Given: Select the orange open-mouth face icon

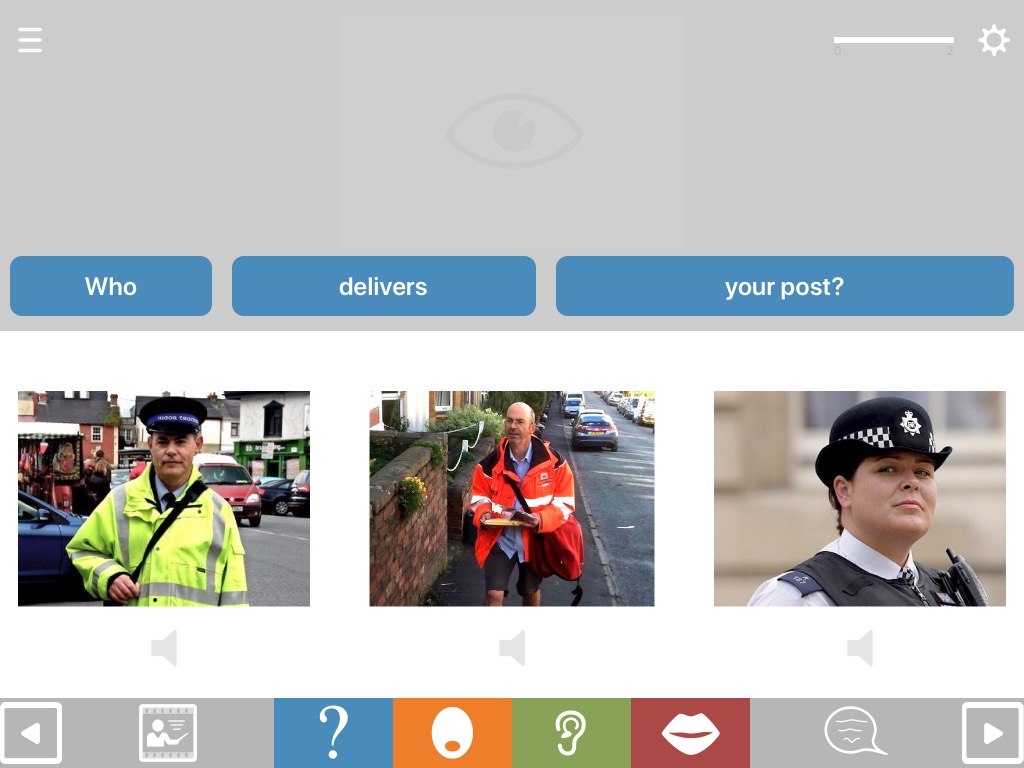Looking at the screenshot, I should (x=453, y=733).
